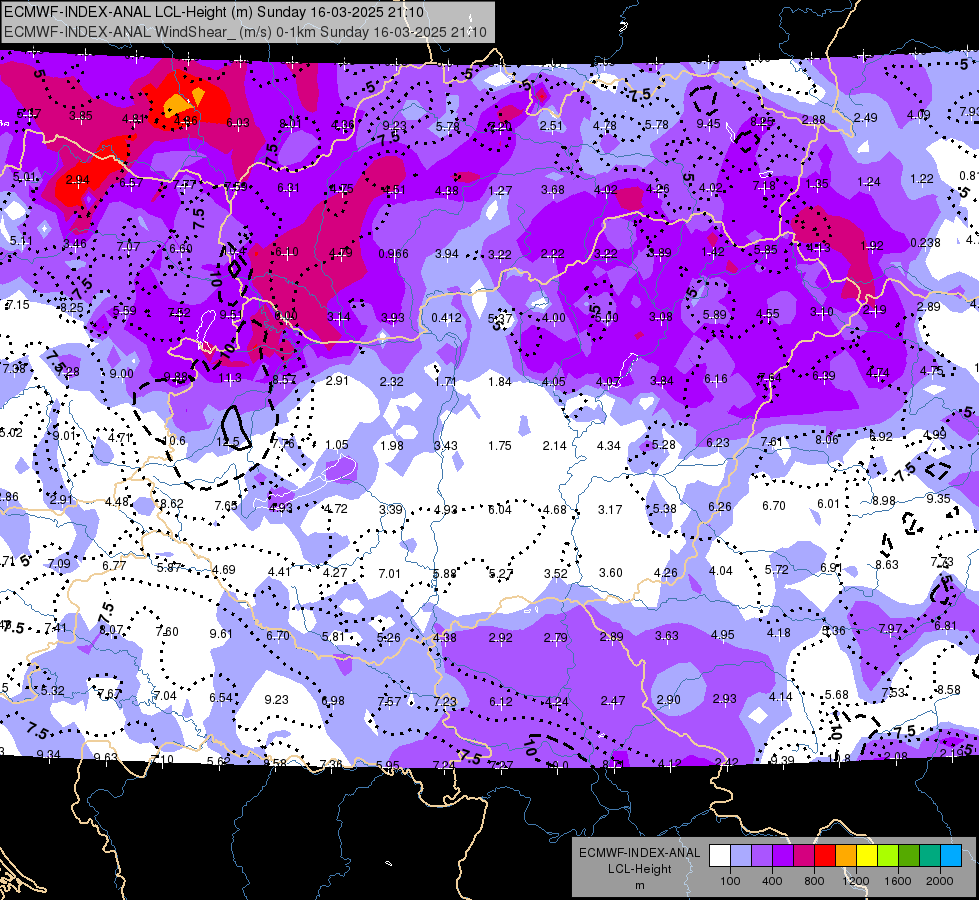Click the wind shear value 1.92

pyautogui.click(x=872, y=246)
